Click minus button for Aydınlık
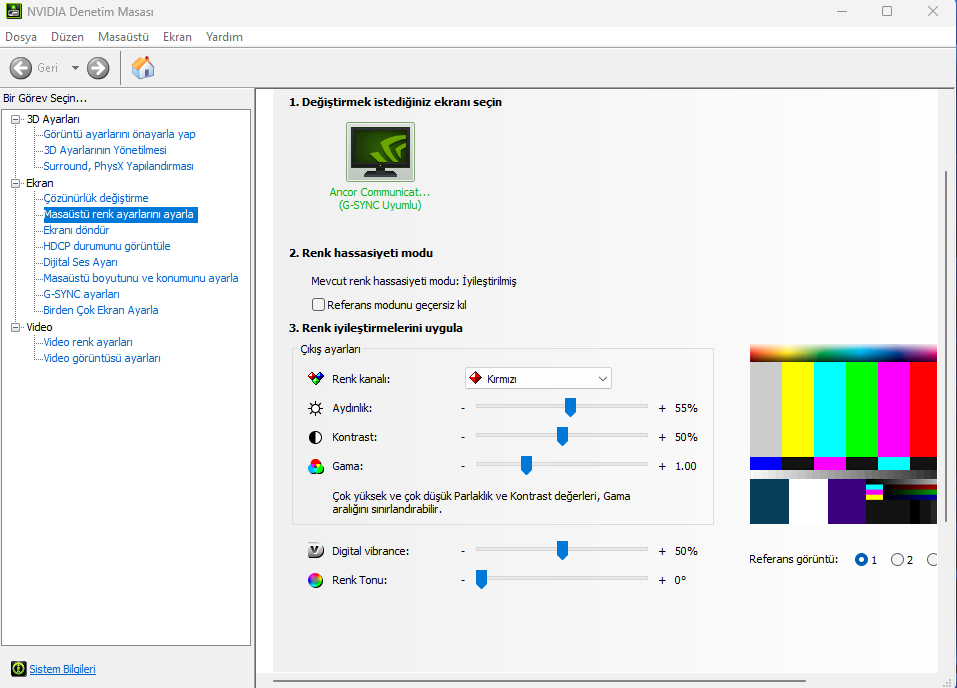The height and width of the screenshot is (688, 957). tap(463, 408)
